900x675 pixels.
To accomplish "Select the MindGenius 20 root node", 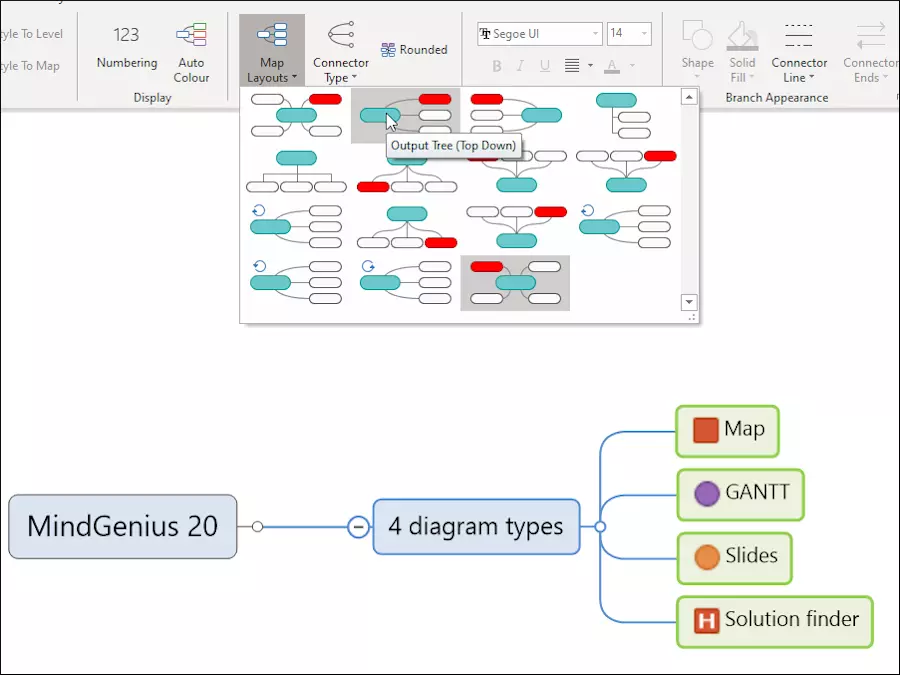I will 123,526.
